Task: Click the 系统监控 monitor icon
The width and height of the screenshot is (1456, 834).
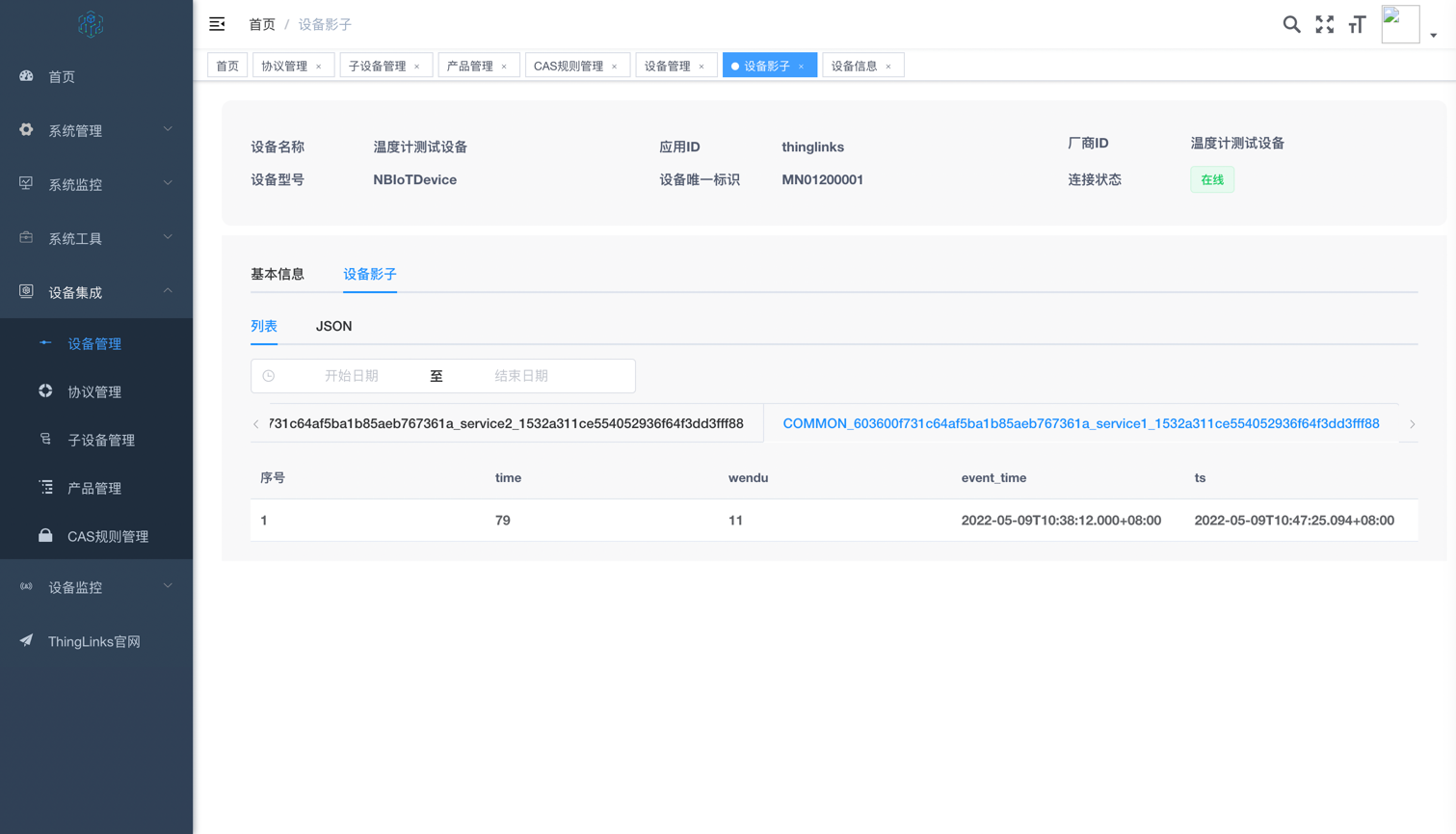Action: pos(26,183)
